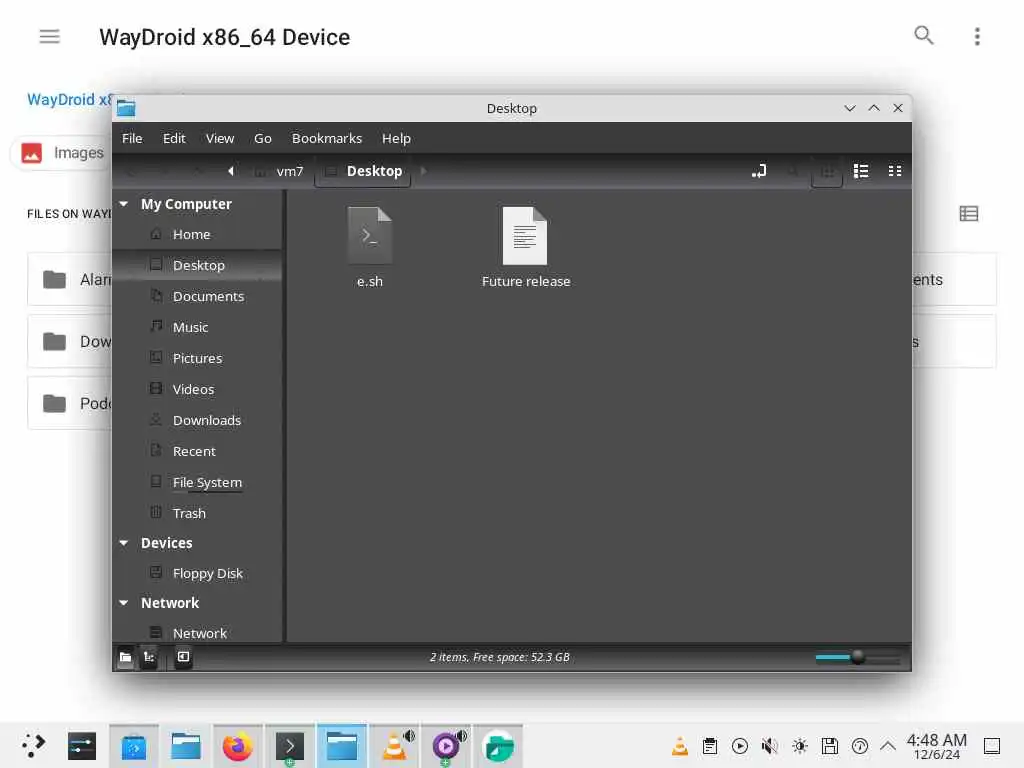Select the Images chip in WayDroid files
Screen dimensions: 1024x768
(62, 153)
